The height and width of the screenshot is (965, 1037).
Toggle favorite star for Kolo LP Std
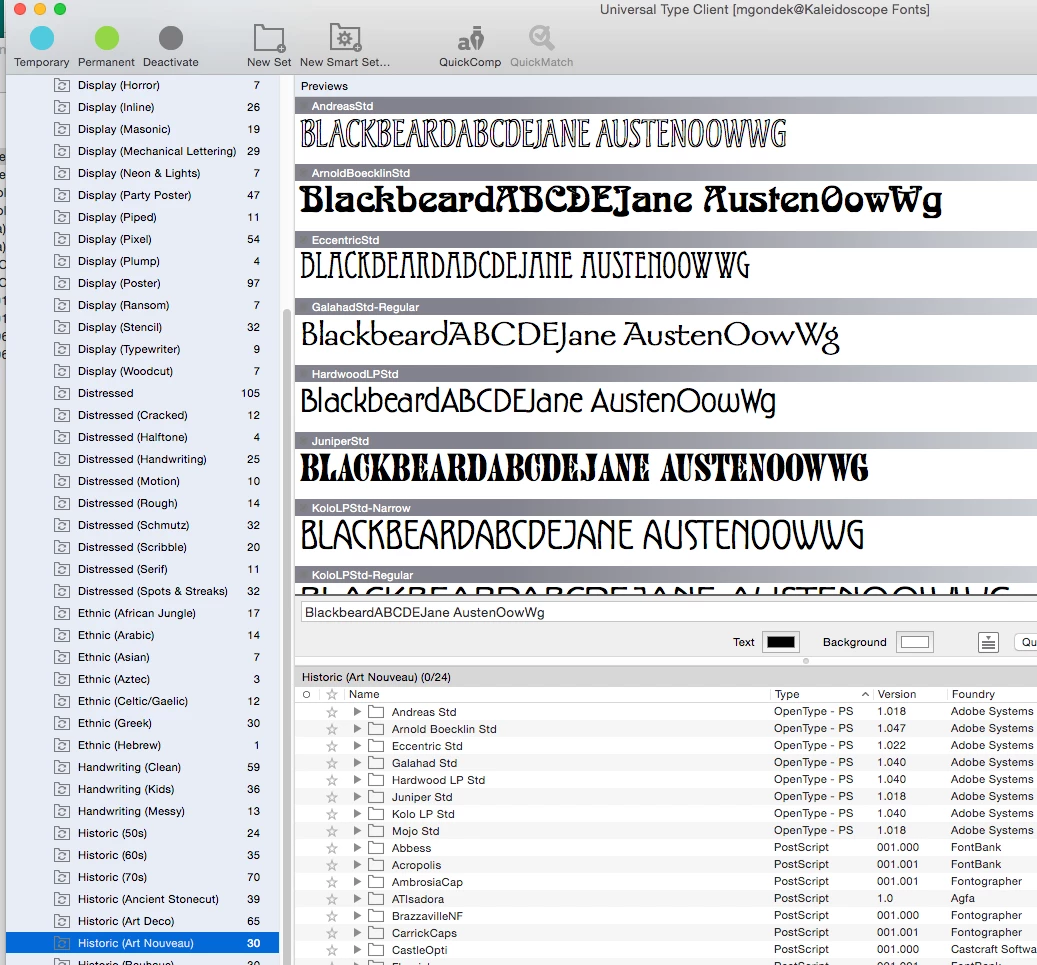332,814
